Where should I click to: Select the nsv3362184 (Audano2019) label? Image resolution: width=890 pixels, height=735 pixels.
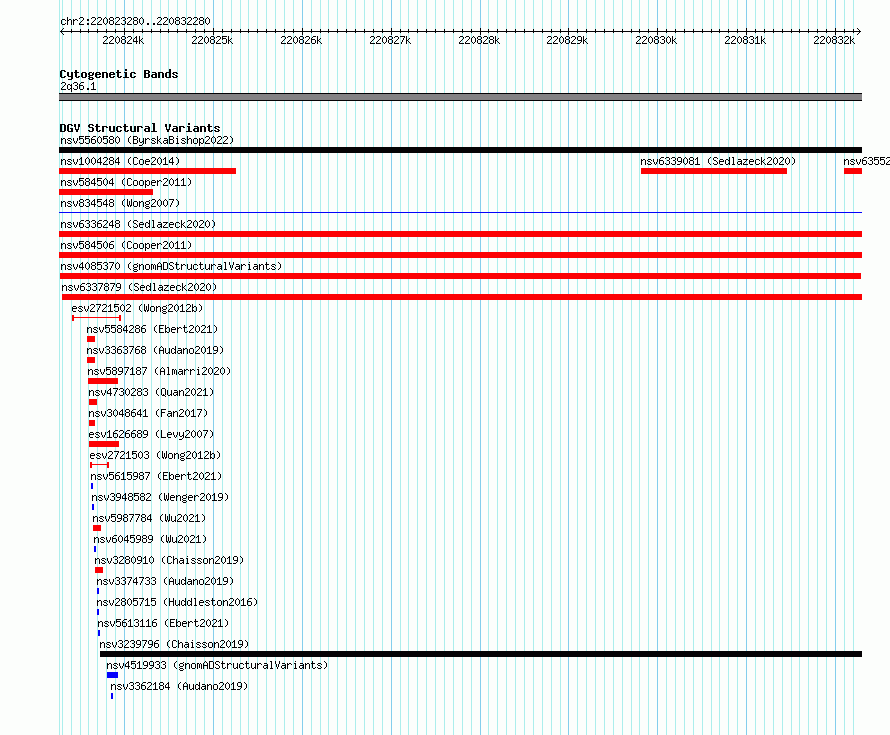(x=179, y=686)
